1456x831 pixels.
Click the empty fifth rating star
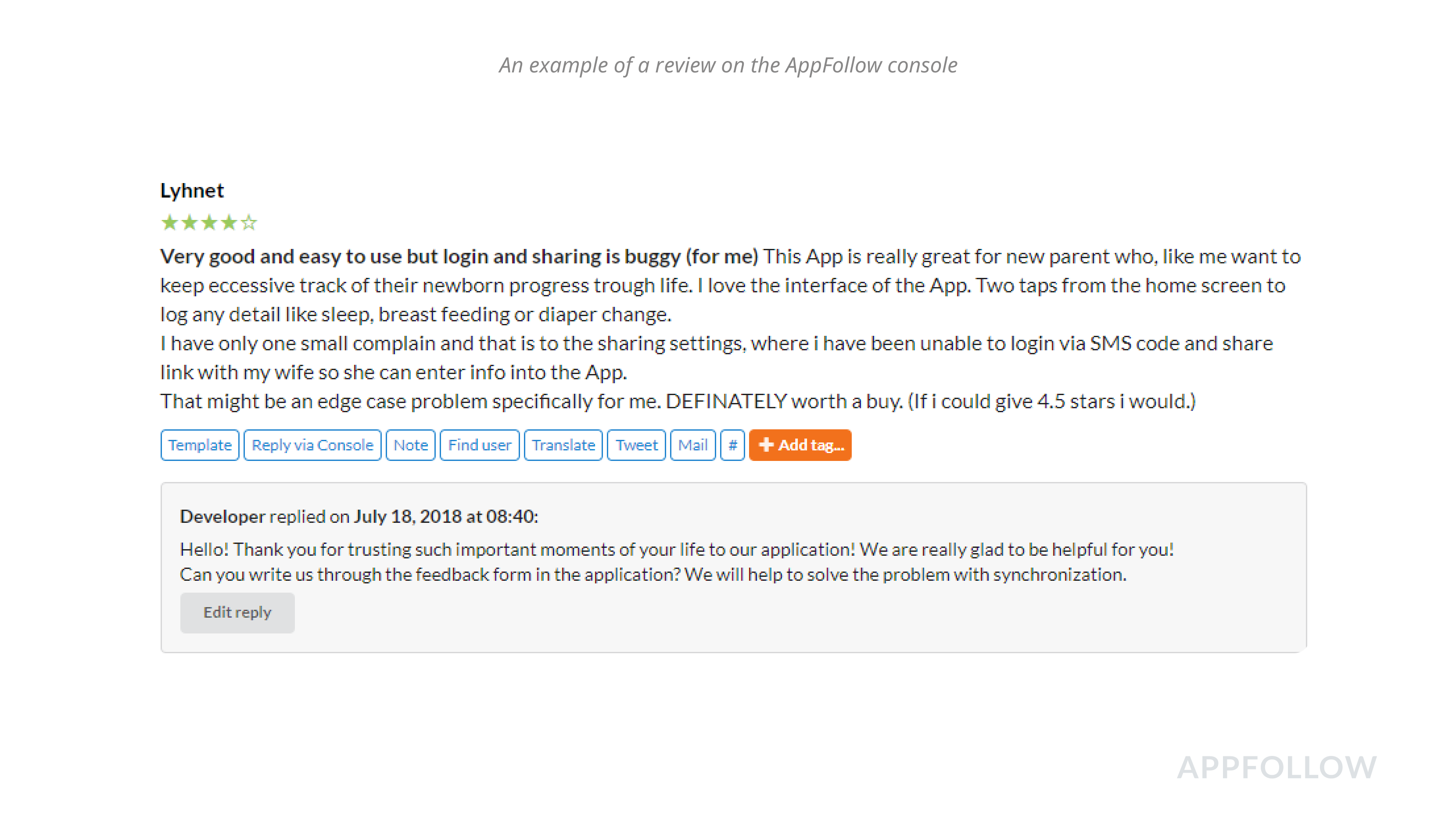click(x=249, y=223)
